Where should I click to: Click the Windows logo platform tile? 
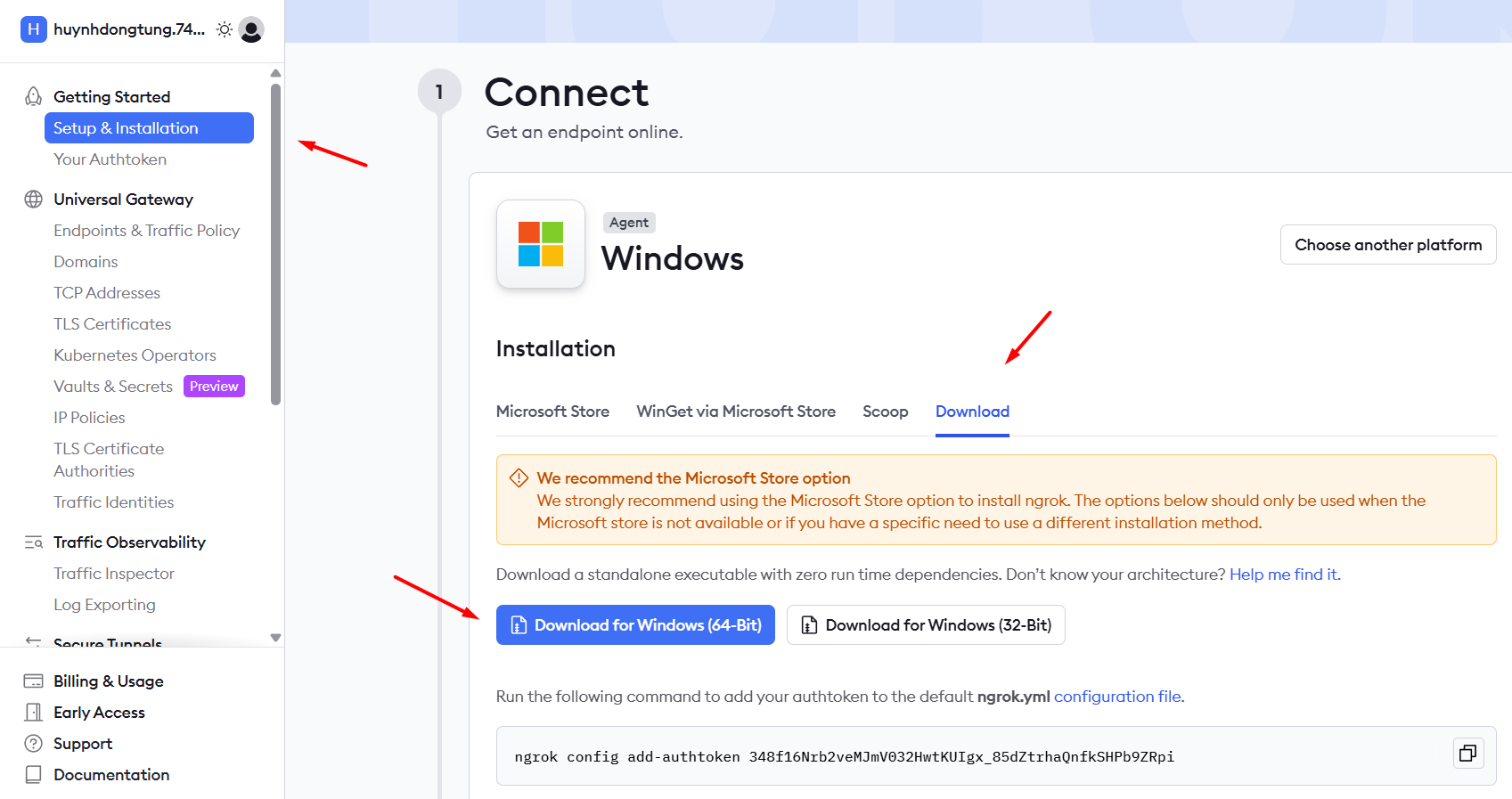coord(541,244)
